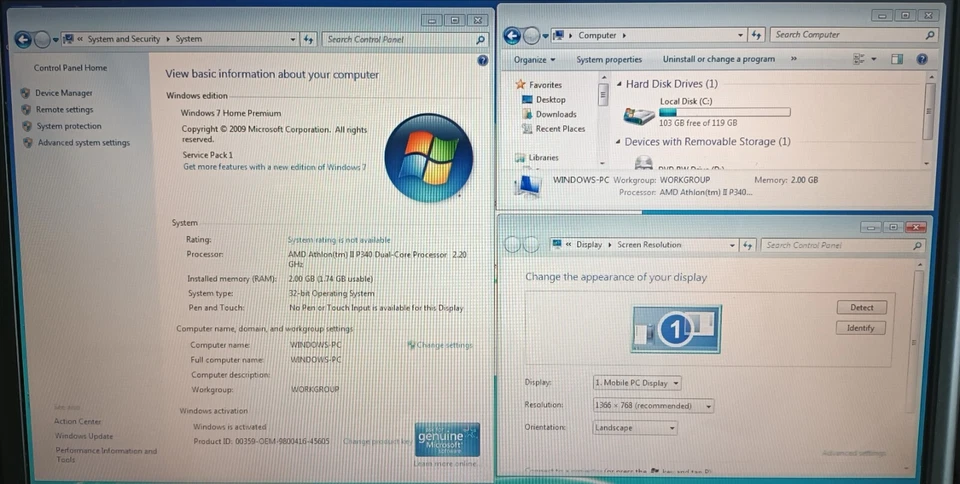Click refresh icon in Computer window address bar
960x484 pixels.
point(757,35)
